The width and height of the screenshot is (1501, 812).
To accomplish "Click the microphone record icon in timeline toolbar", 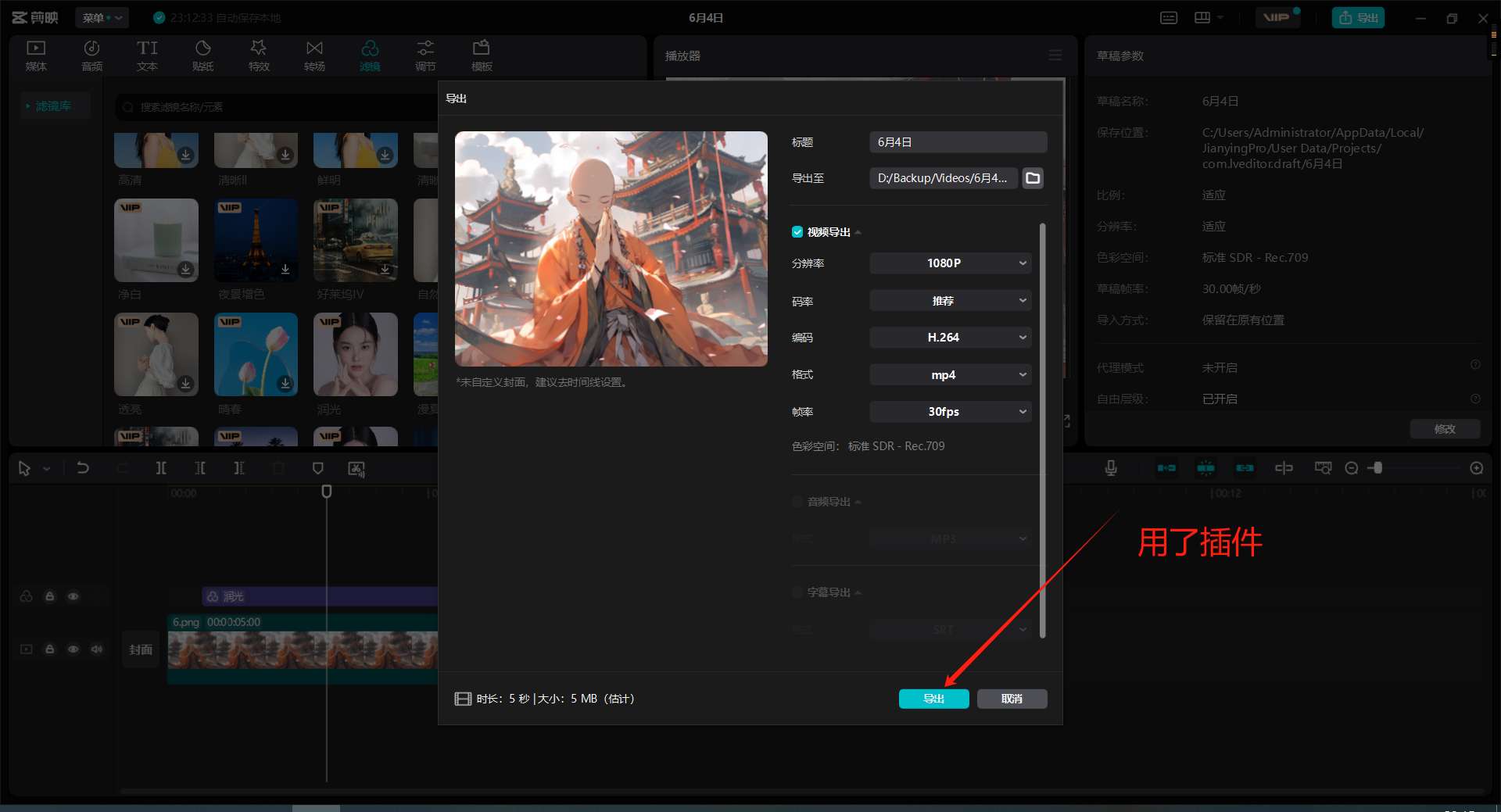I will pyautogui.click(x=1110, y=468).
